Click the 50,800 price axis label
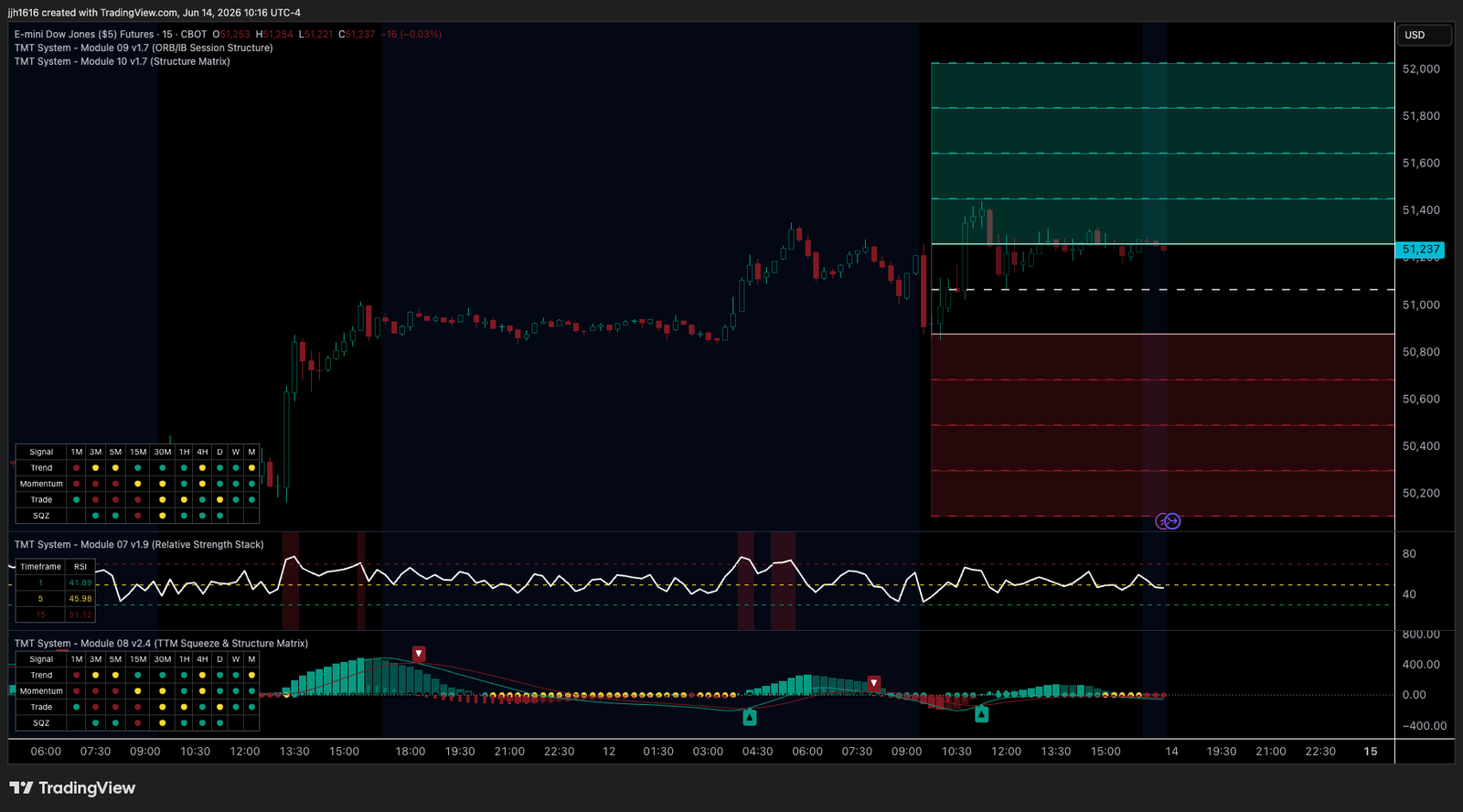The image size is (1463, 812). (1421, 352)
